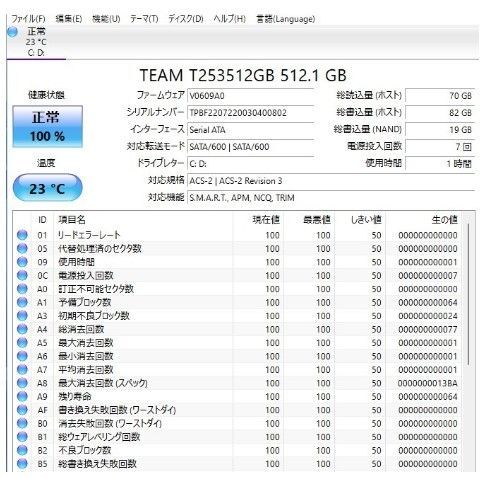
Task: Open the 機能(U) menu
Action: (106, 19)
